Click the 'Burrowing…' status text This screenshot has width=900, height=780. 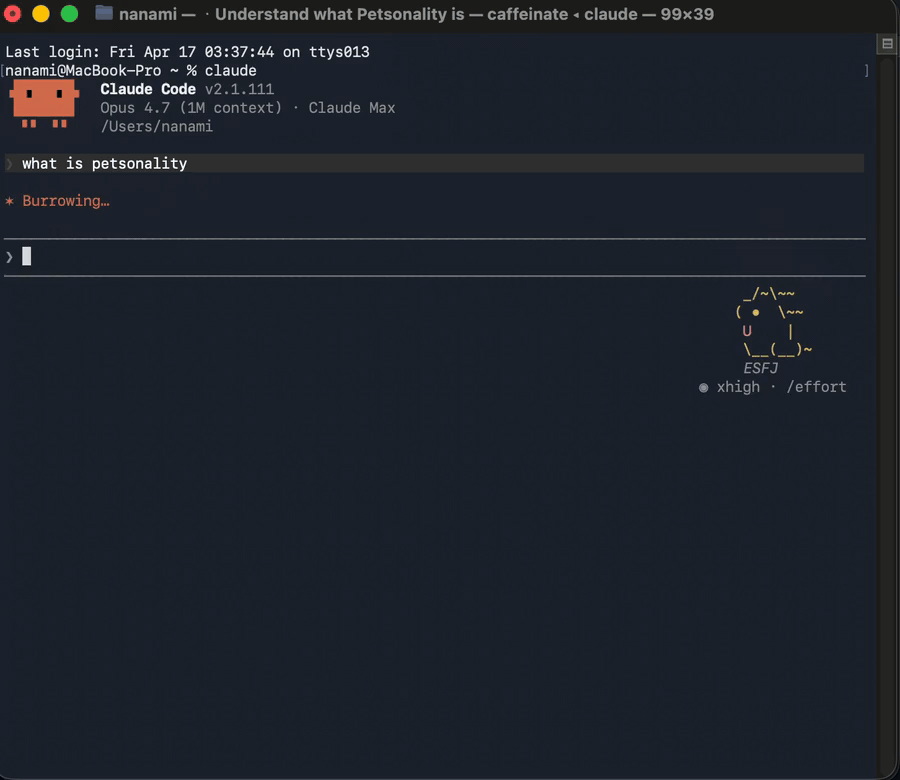66,201
